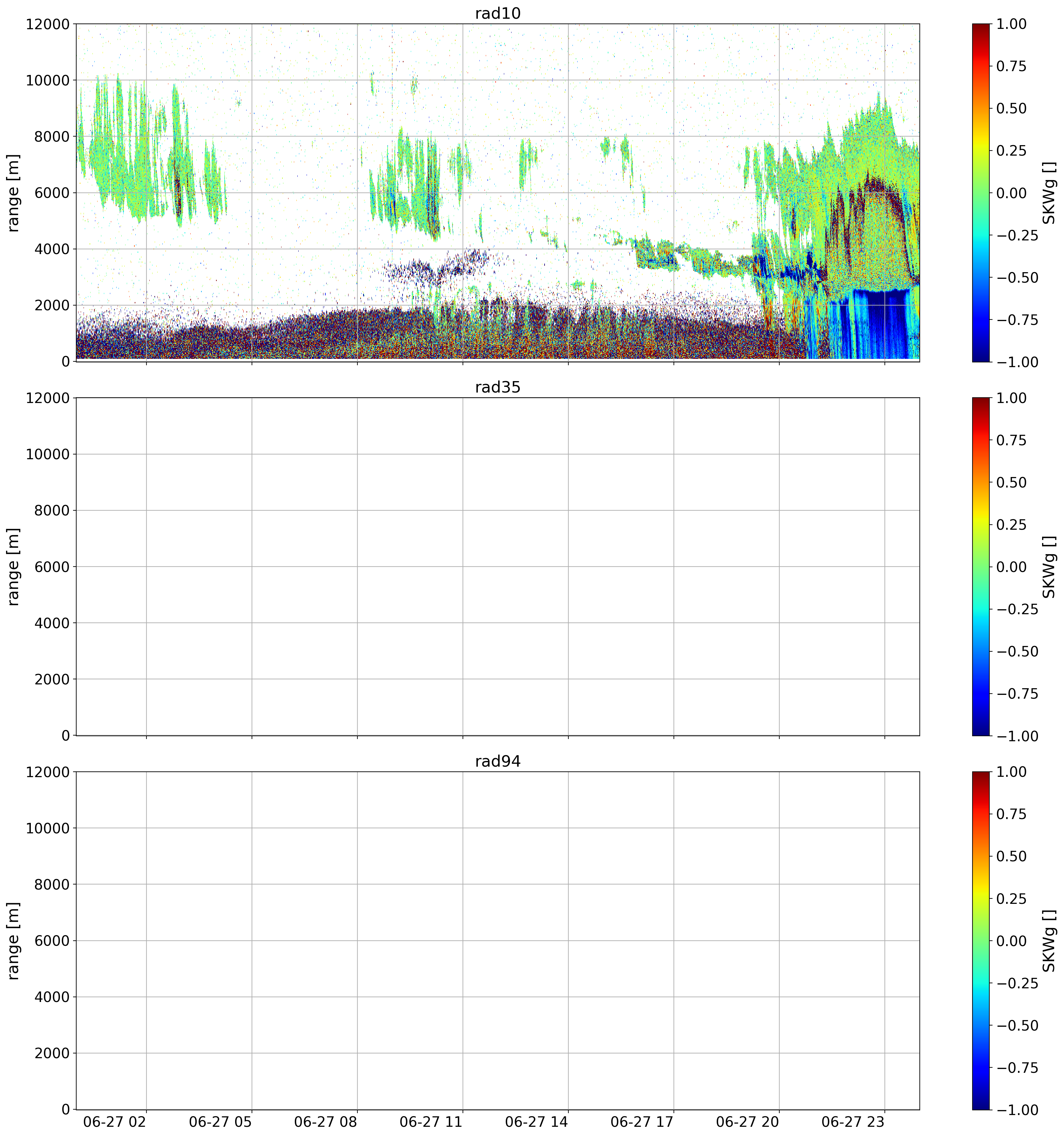Click the rad10 plot title

point(498,13)
